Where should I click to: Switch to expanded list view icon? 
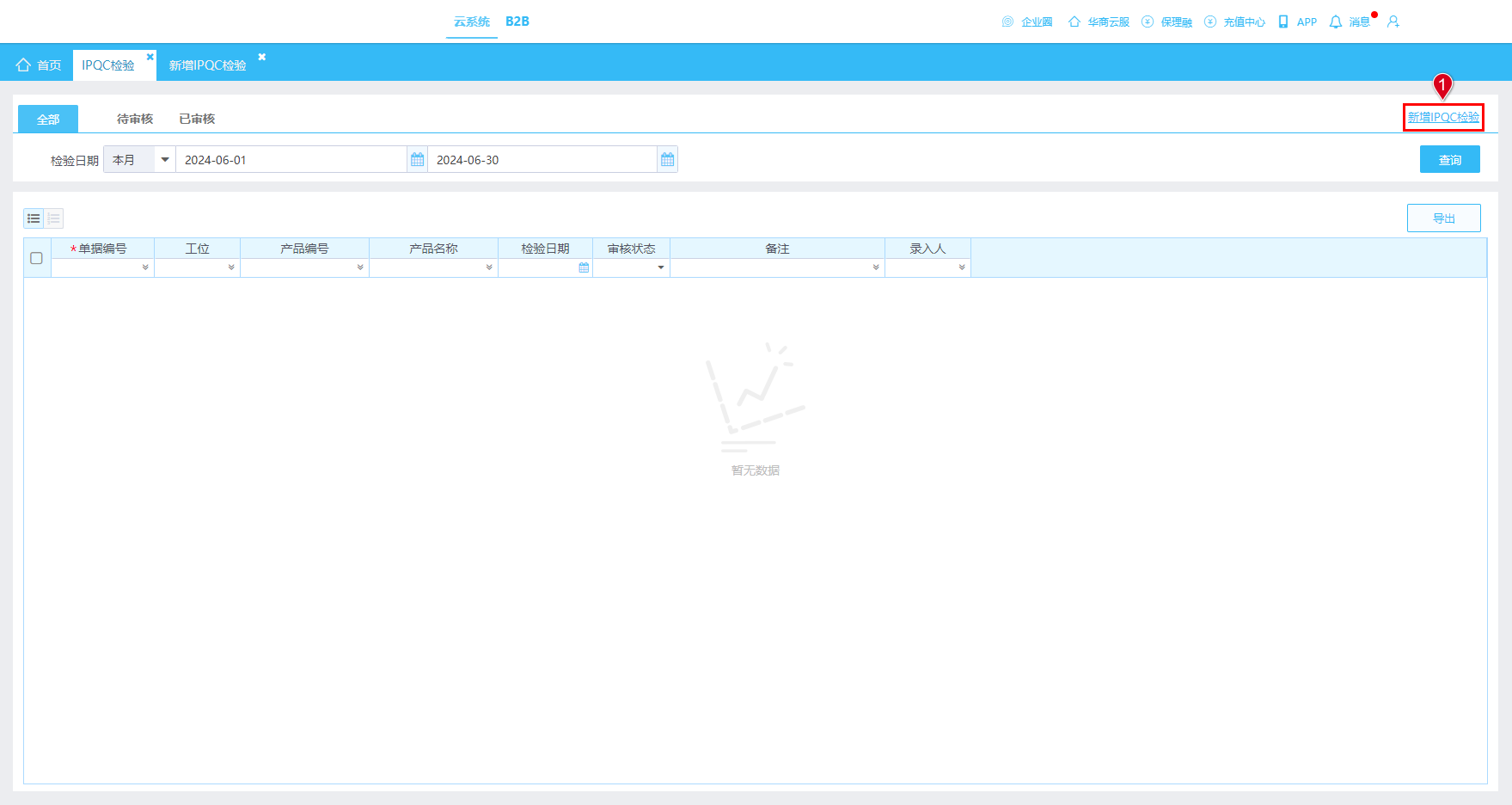pos(53,218)
